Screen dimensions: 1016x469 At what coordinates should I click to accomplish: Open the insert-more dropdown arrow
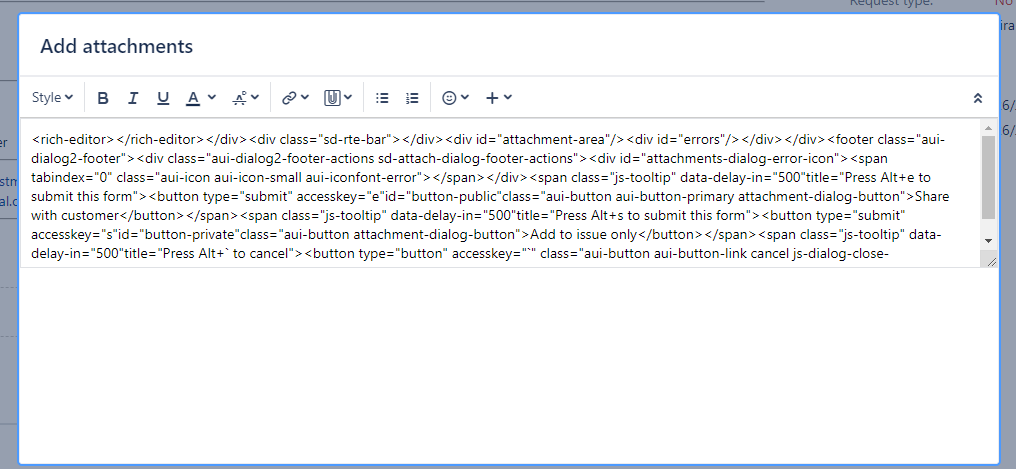click(x=508, y=97)
